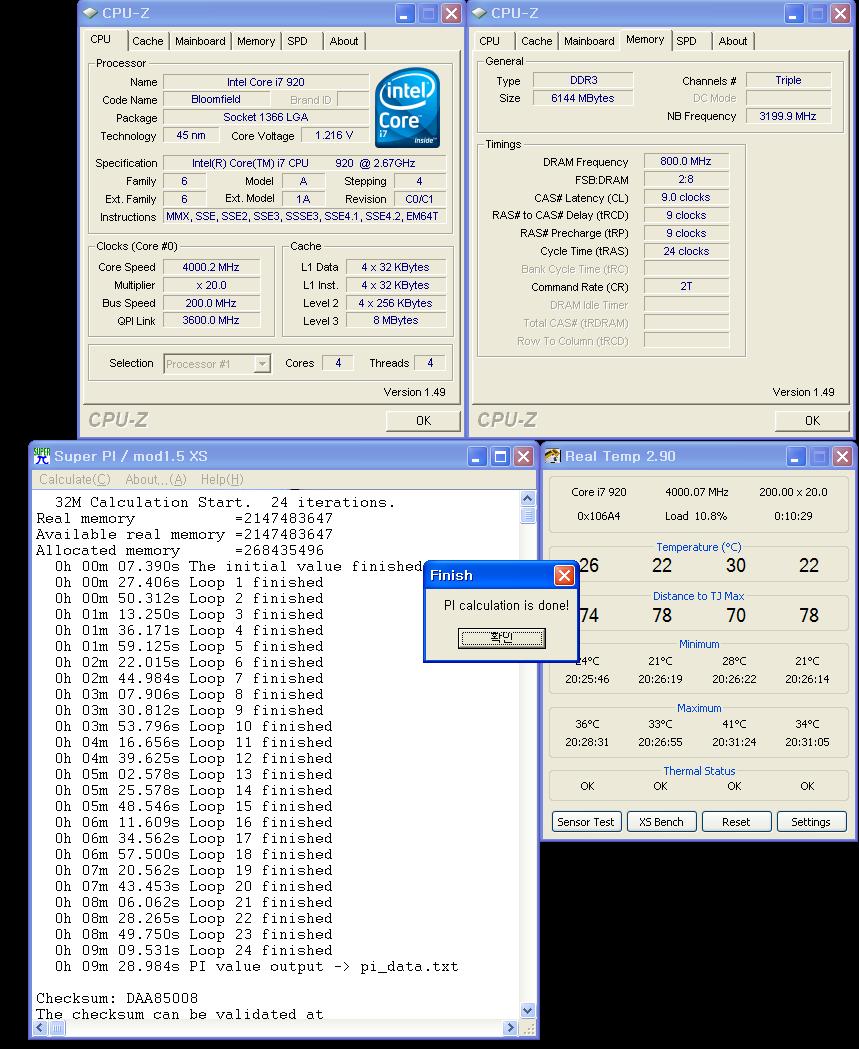
Task: Click the Level 3 cache 8 MBytes value
Action: 395,320
